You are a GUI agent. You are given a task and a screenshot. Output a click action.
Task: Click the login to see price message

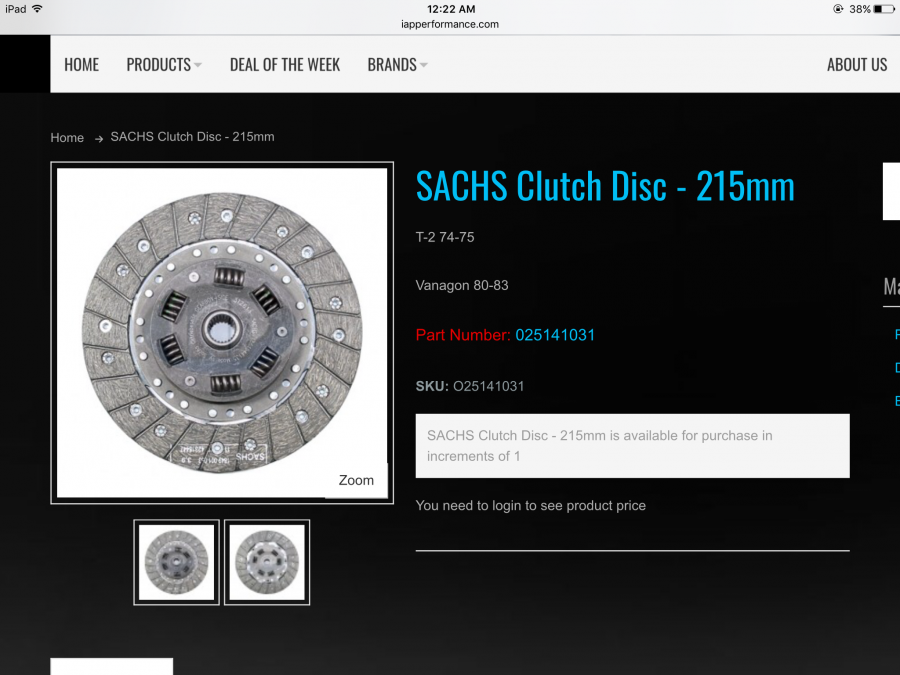tap(530, 506)
